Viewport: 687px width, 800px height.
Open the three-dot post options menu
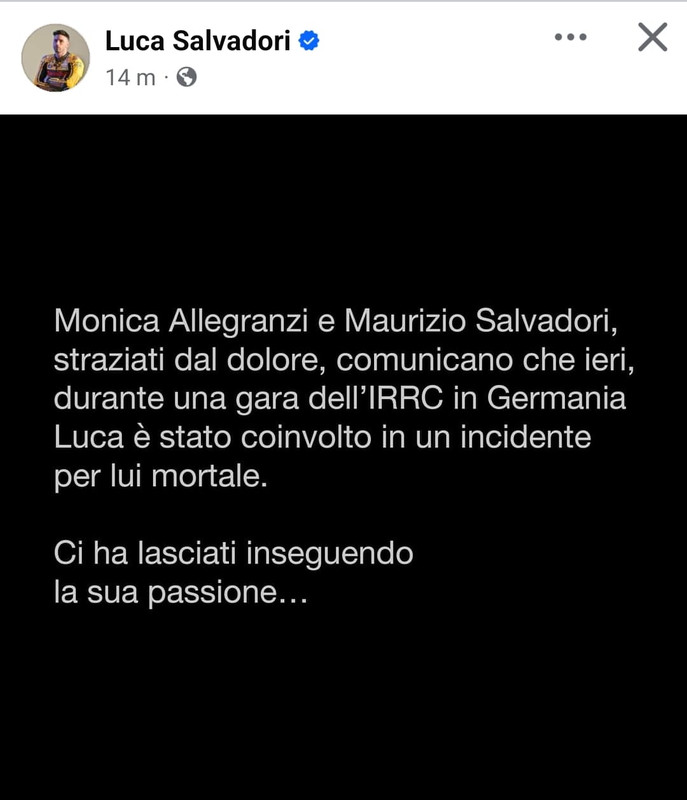coord(570,37)
